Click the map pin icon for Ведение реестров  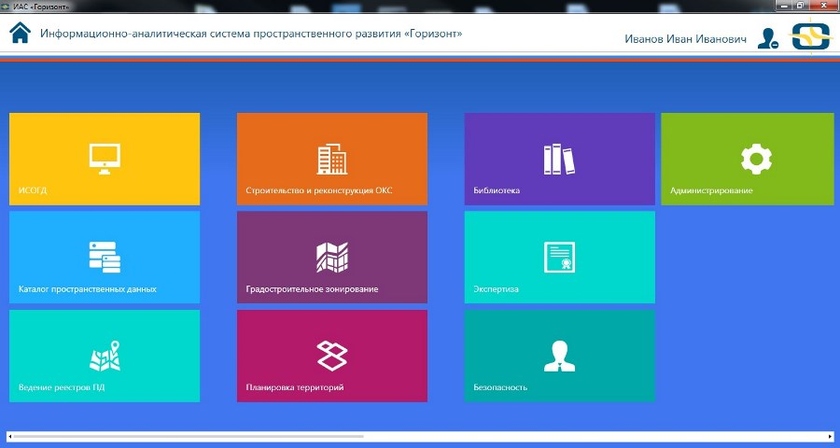point(104,355)
